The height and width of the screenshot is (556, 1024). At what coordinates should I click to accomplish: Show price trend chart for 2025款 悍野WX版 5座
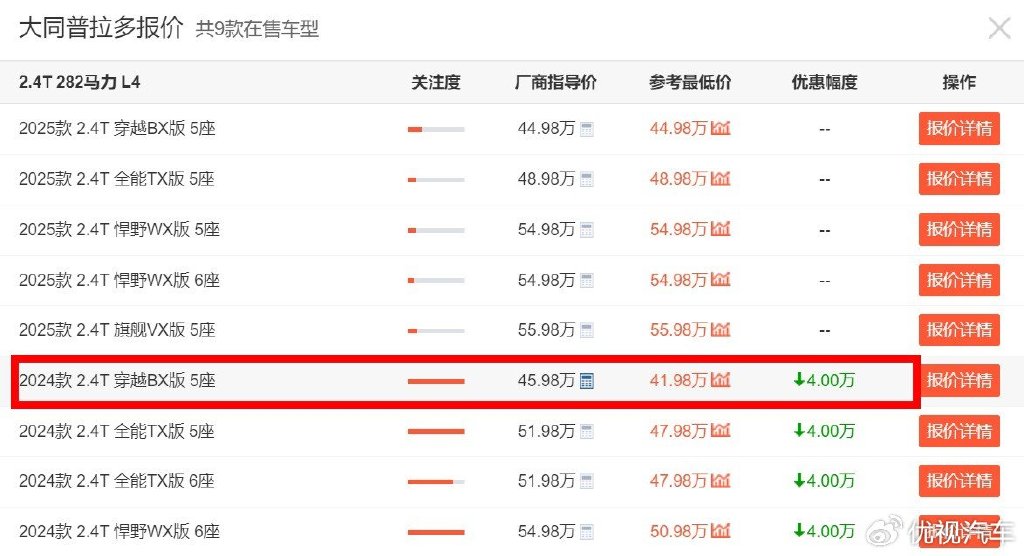720,229
